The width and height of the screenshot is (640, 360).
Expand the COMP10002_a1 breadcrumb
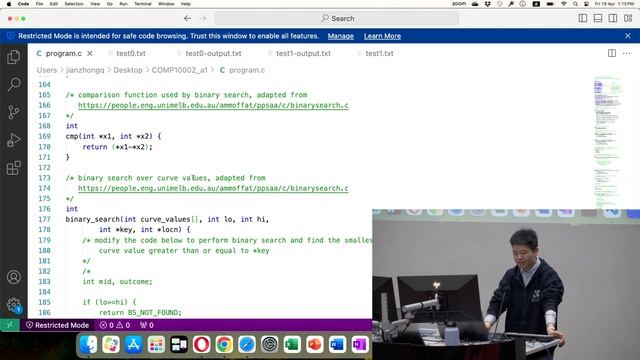180,70
